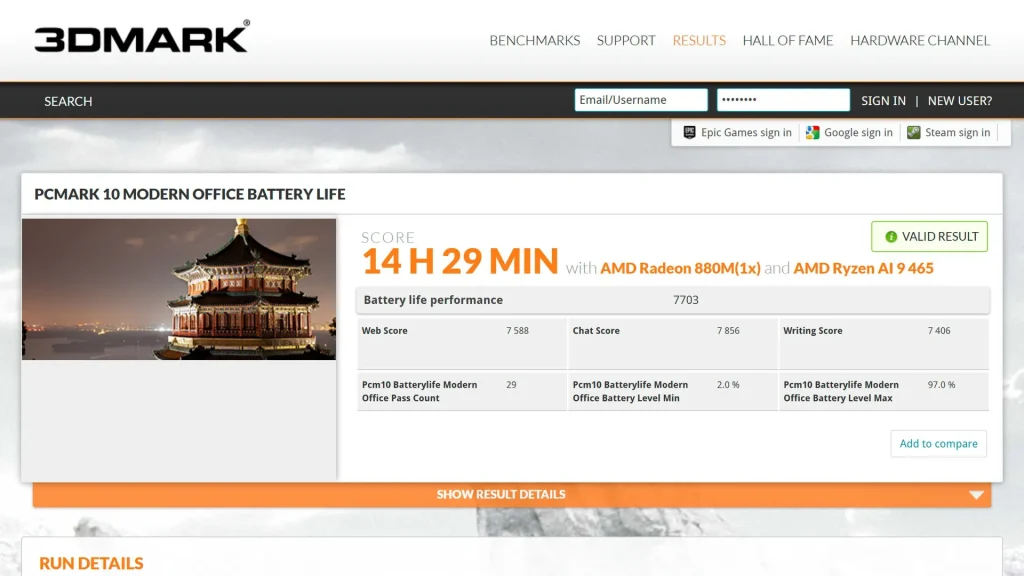The width and height of the screenshot is (1024, 576).
Task: Click the Add to compare button
Action: 938,443
